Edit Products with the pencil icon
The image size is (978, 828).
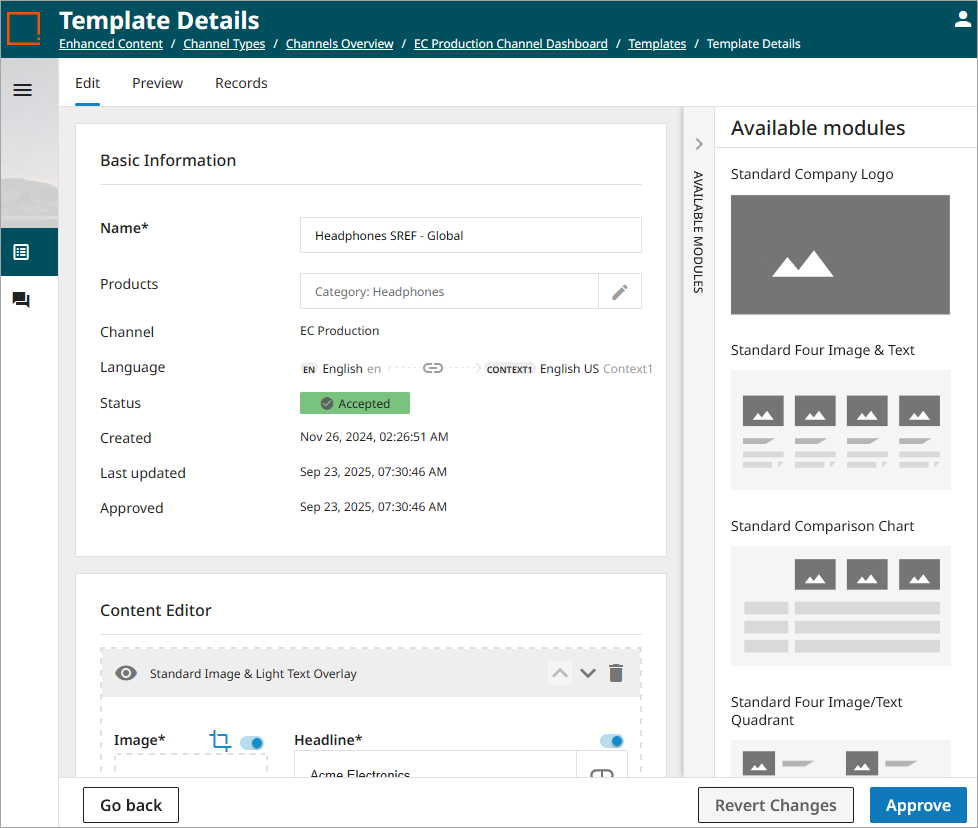pos(620,292)
